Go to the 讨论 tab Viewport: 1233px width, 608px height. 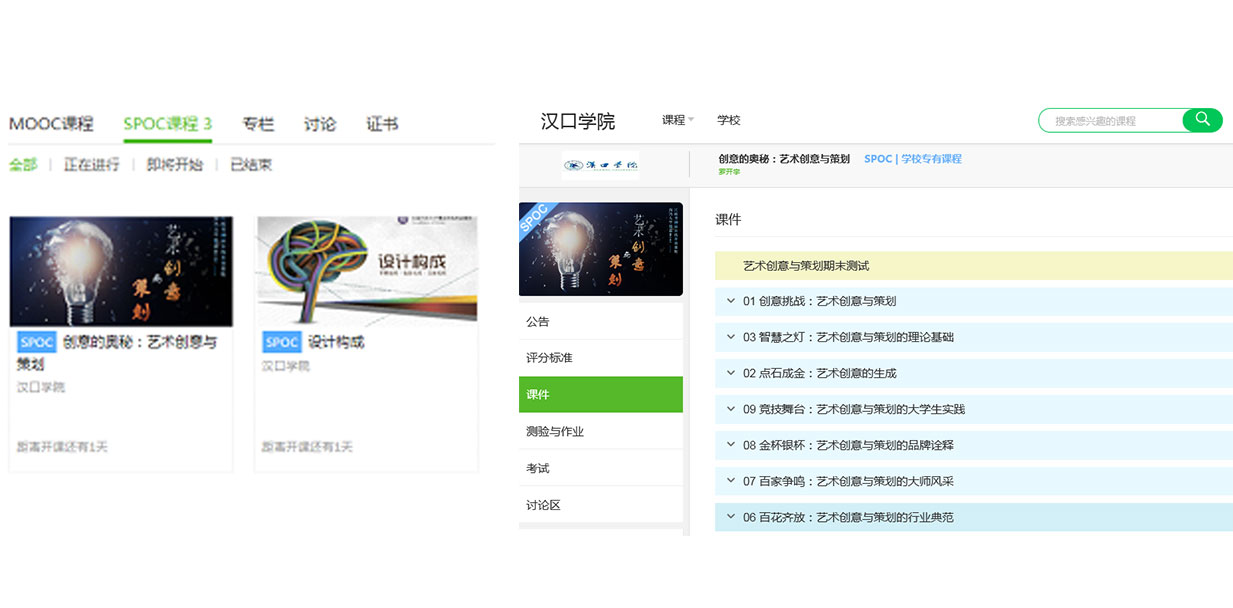320,124
